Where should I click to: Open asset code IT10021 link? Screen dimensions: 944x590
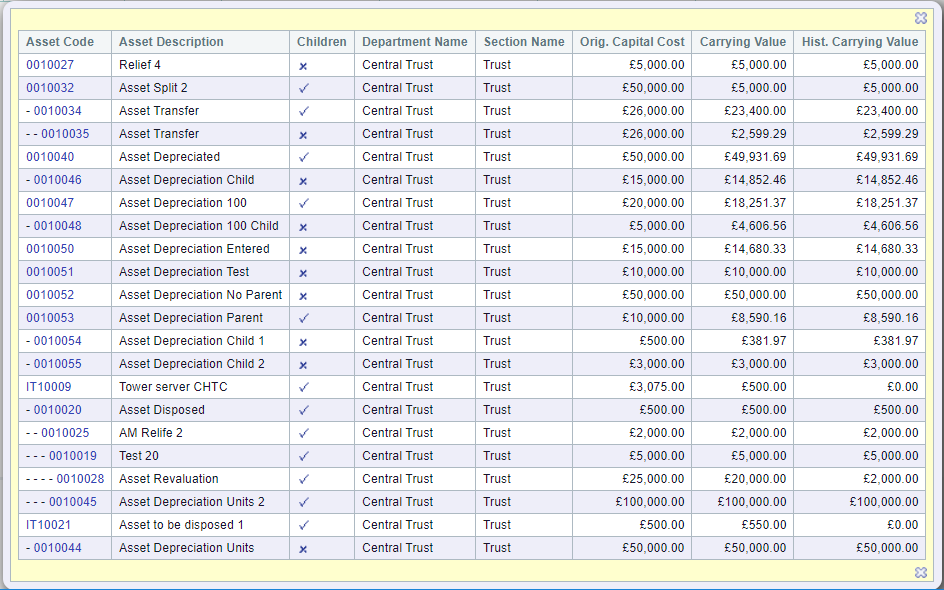coord(48,525)
